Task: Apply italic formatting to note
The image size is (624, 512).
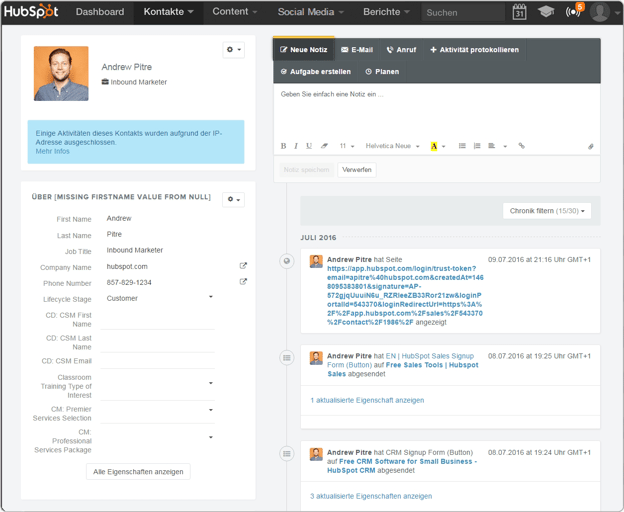Action: [296, 146]
